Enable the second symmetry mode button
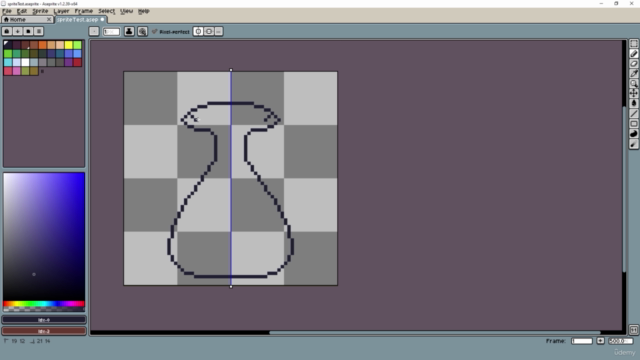Image resolution: width=640 pixels, height=360 pixels. (209, 31)
